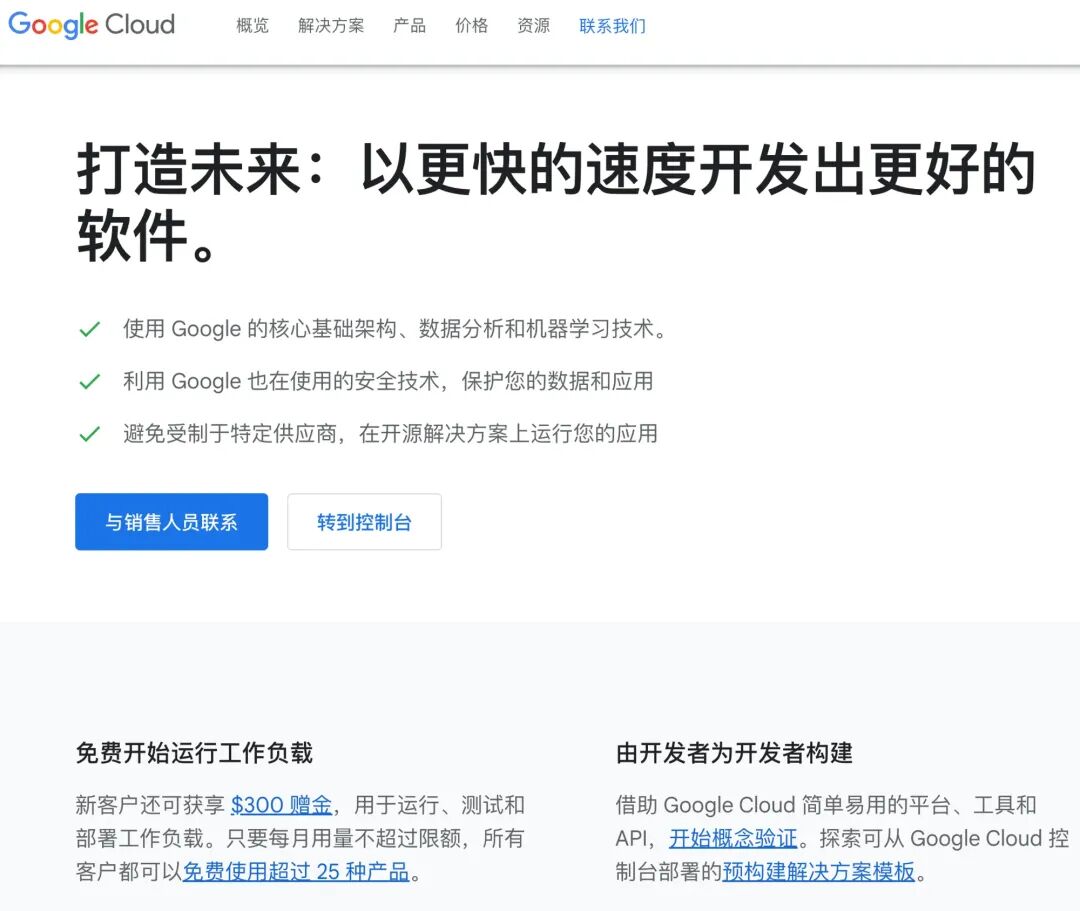Click the headline 打造未来：以更快的速度开发出更好的软件。
This screenshot has height=911, width=1080.
[557, 202]
